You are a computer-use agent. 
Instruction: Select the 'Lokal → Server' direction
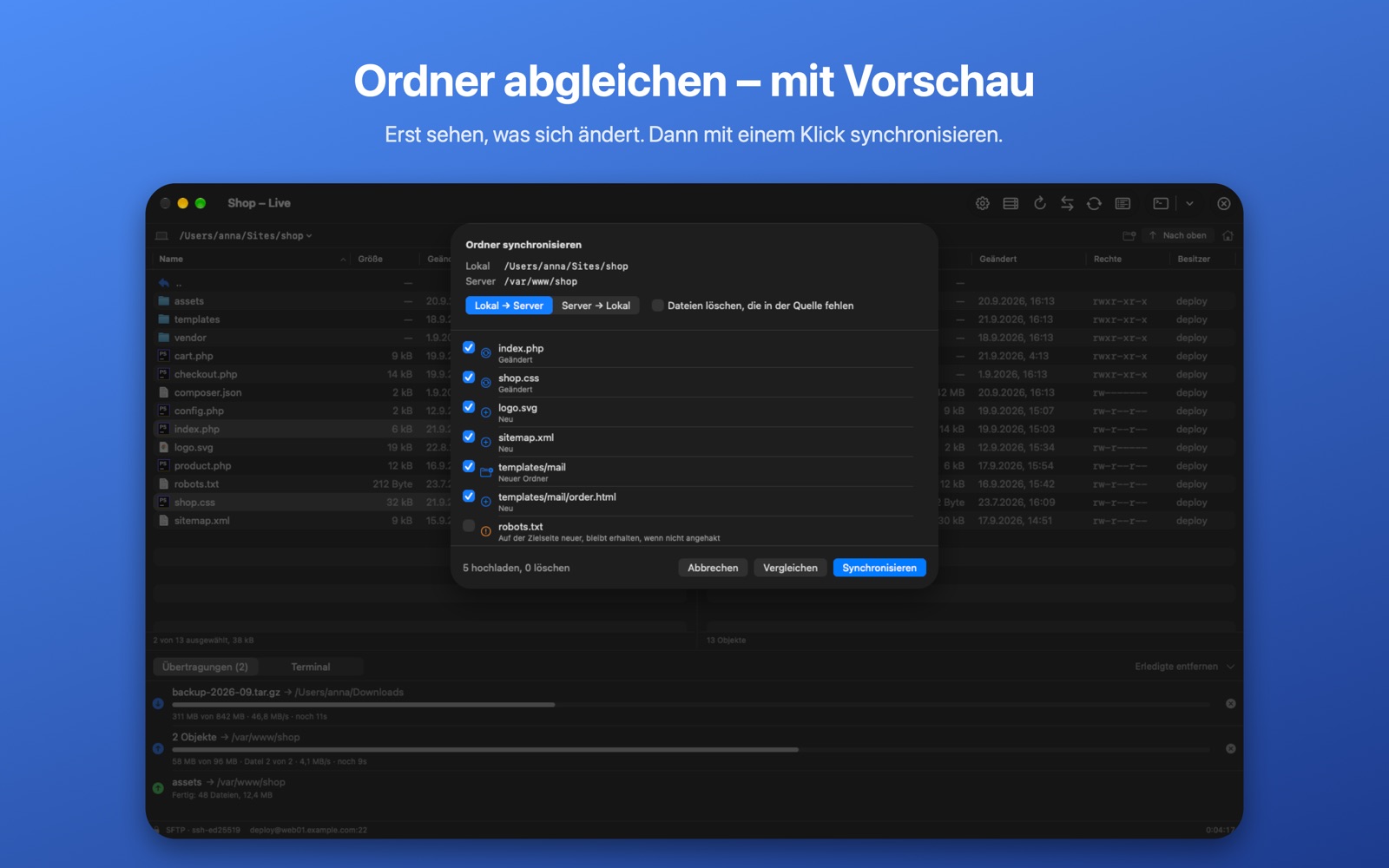pyautogui.click(x=509, y=306)
